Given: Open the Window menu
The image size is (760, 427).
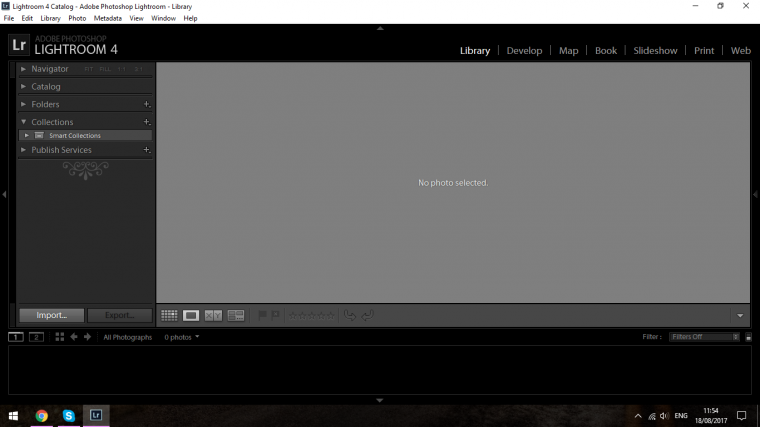Looking at the screenshot, I should [163, 18].
